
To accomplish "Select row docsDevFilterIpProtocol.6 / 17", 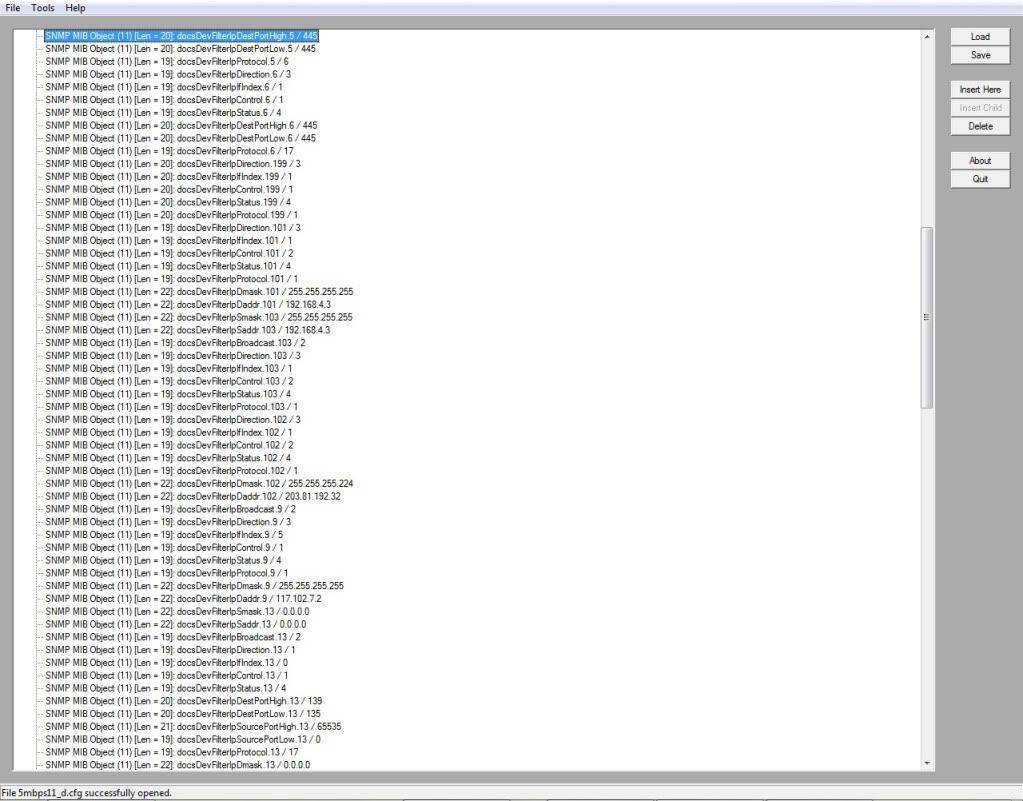I will (169, 151).
